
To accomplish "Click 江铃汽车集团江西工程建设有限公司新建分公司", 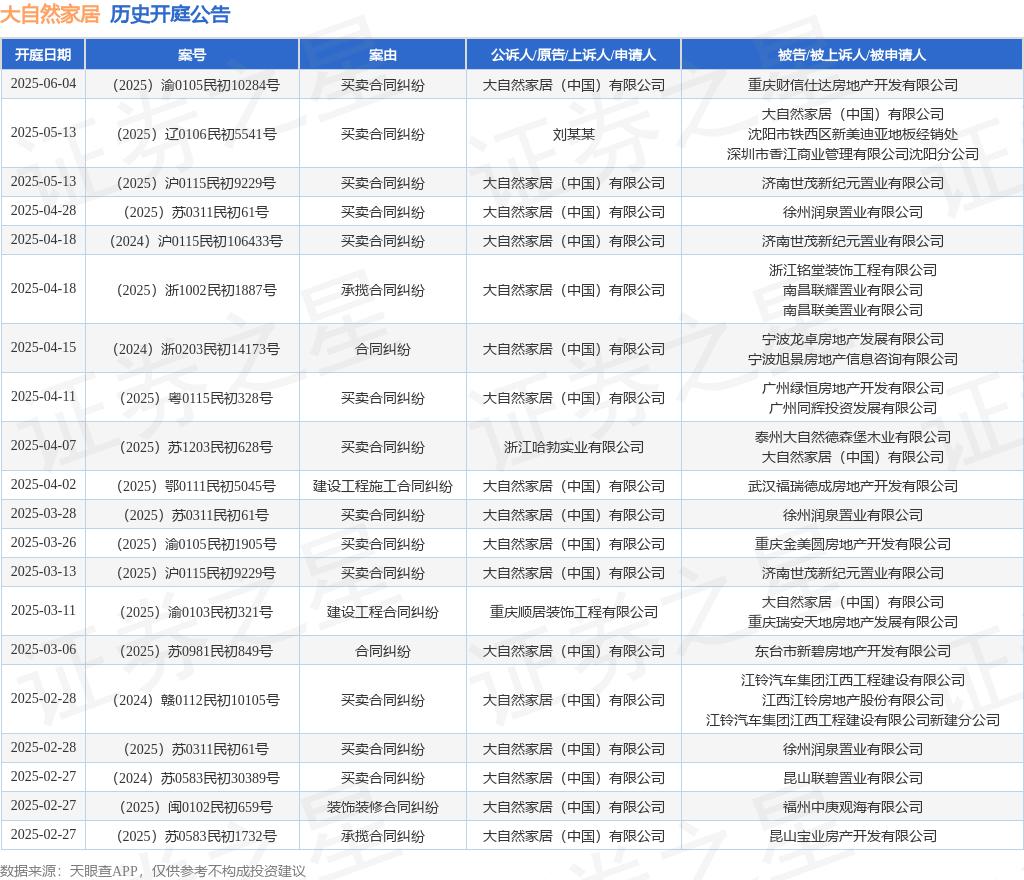I will pos(852,720).
